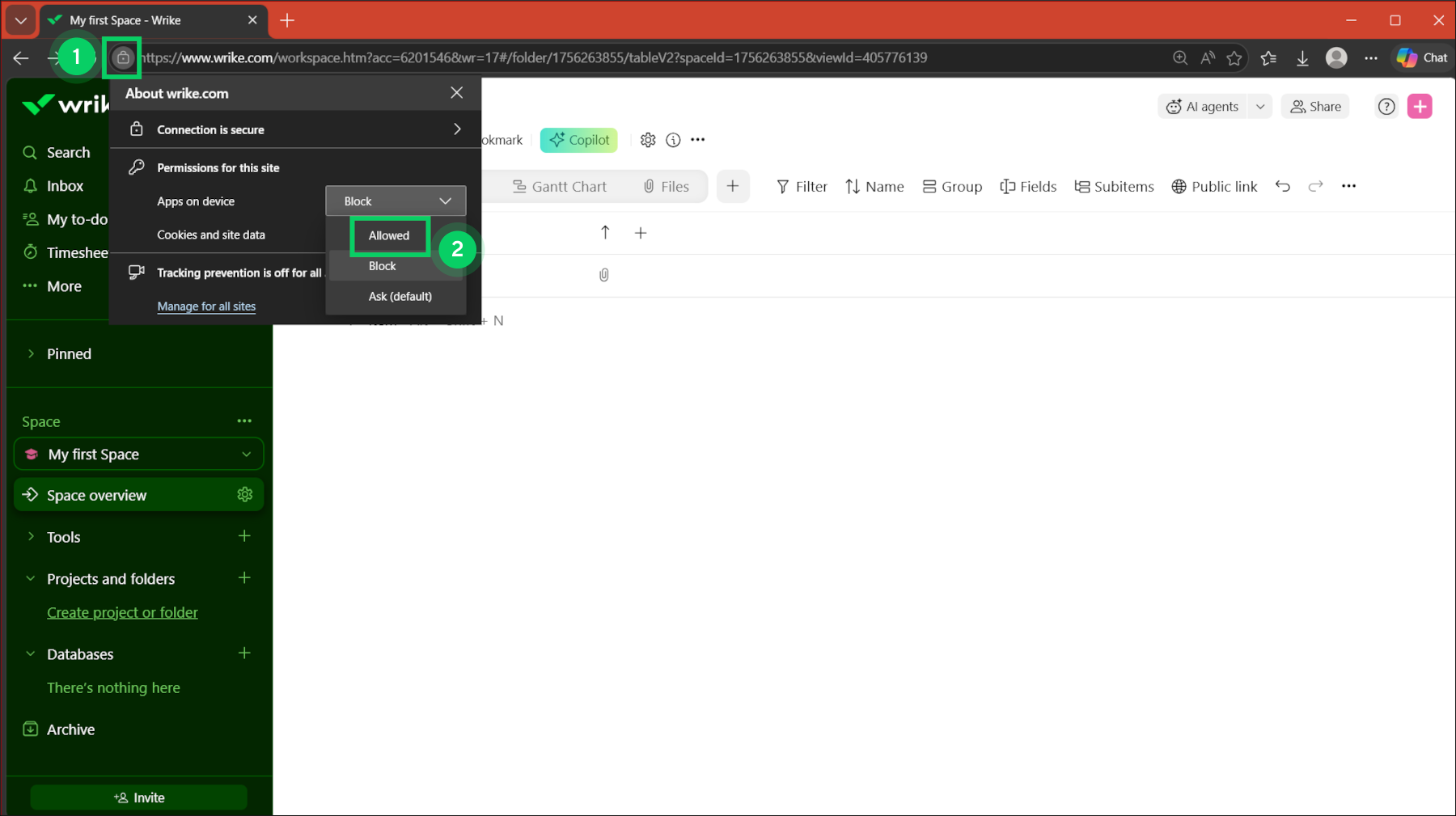Add a new view tab

pos(733,187)
